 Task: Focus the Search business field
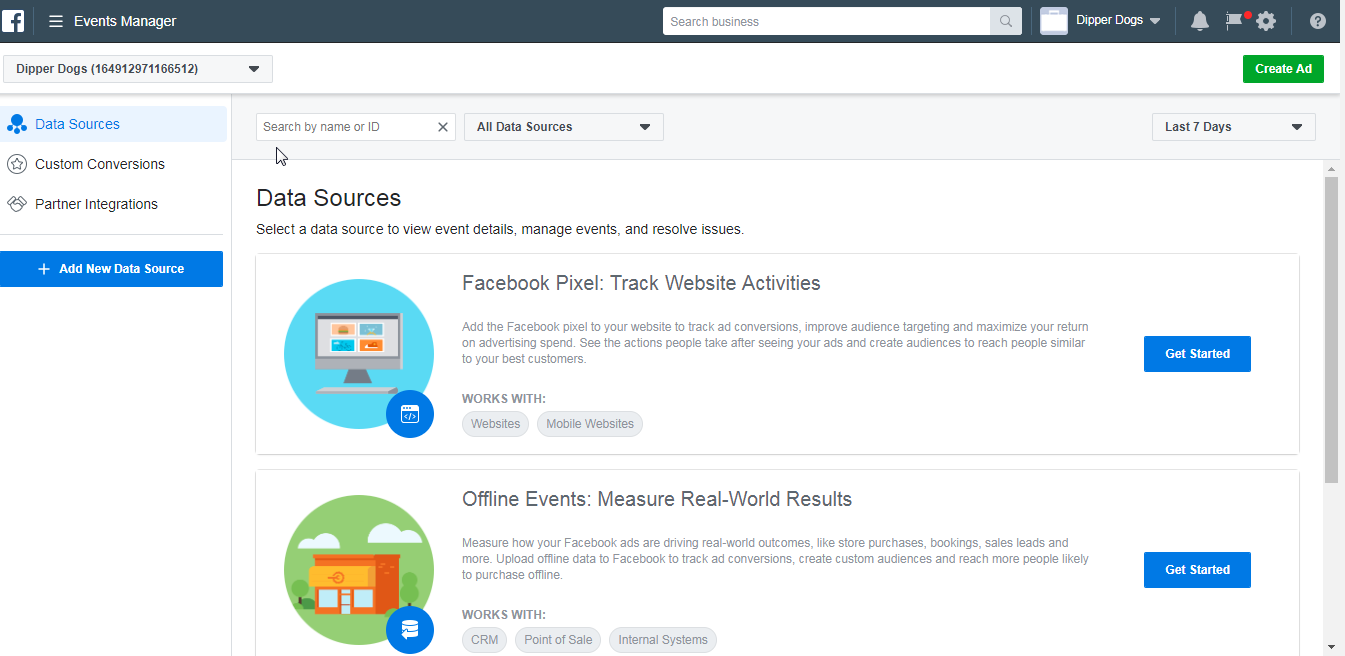(827, 21)
